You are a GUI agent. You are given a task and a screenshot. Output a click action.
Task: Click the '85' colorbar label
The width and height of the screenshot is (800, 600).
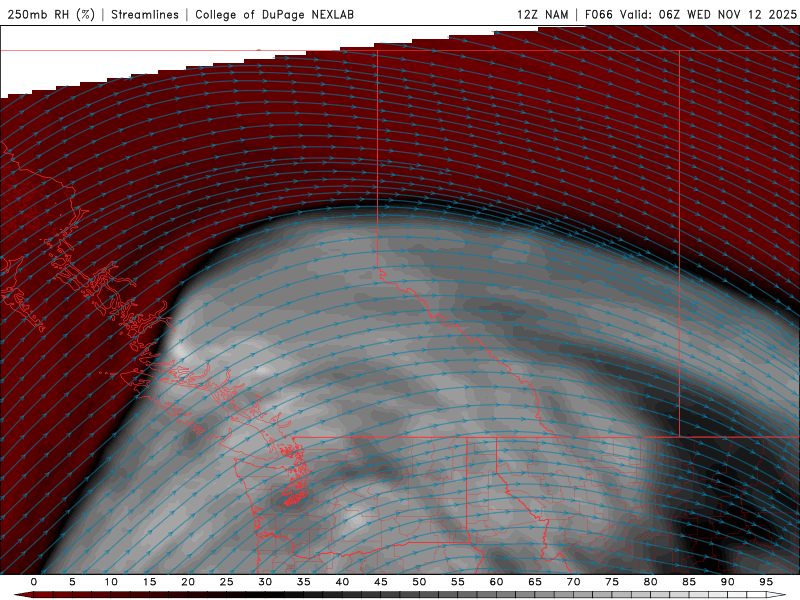click(x=689, y=582)
